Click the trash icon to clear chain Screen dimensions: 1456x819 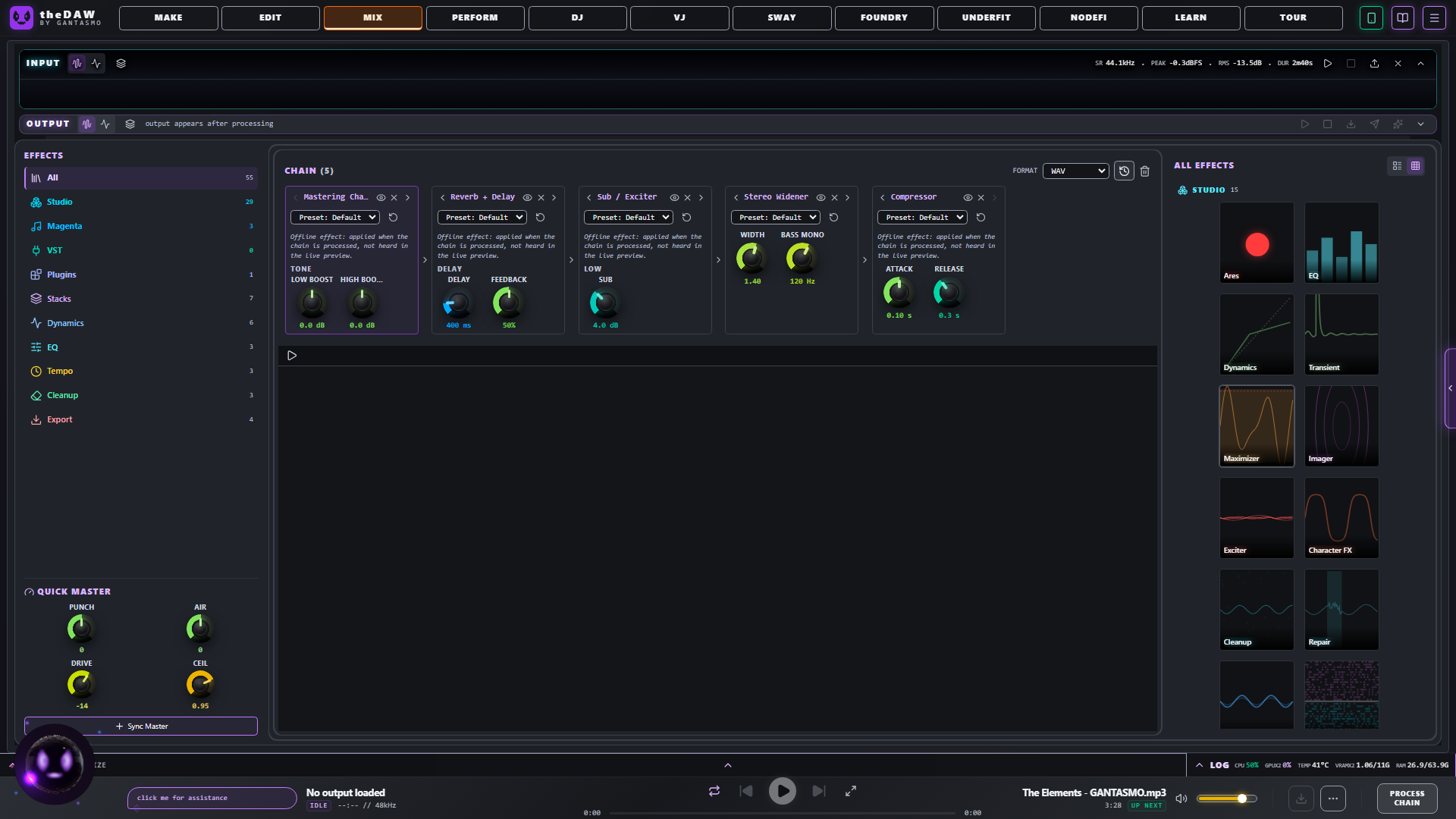click(1145, 171)
